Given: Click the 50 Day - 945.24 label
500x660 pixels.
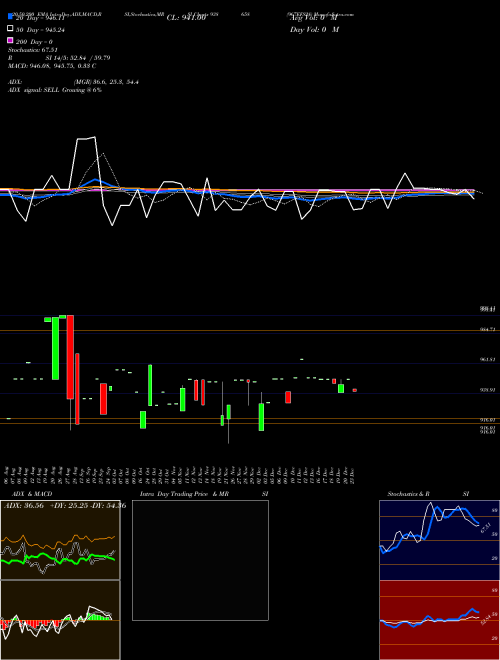Looking at the screenshot, I should click(40, 30).
